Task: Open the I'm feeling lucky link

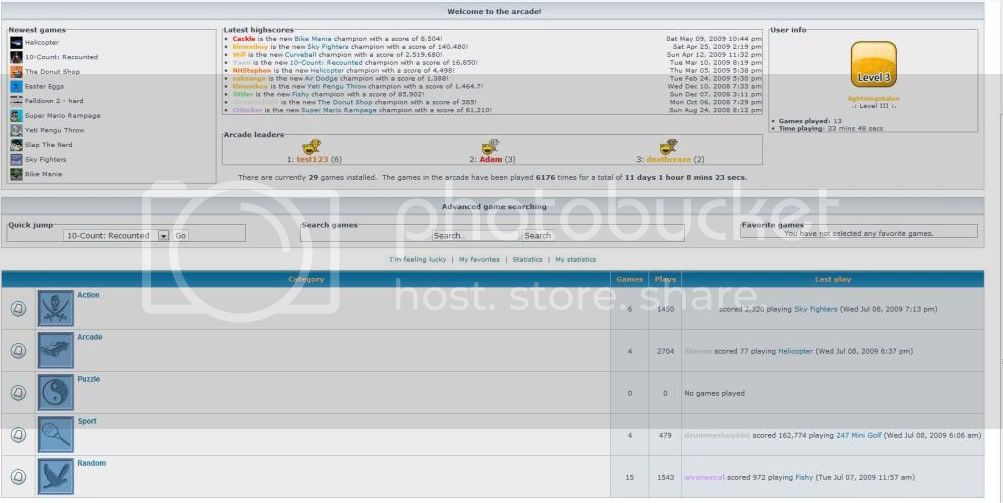Action: (x=418, y=260)
